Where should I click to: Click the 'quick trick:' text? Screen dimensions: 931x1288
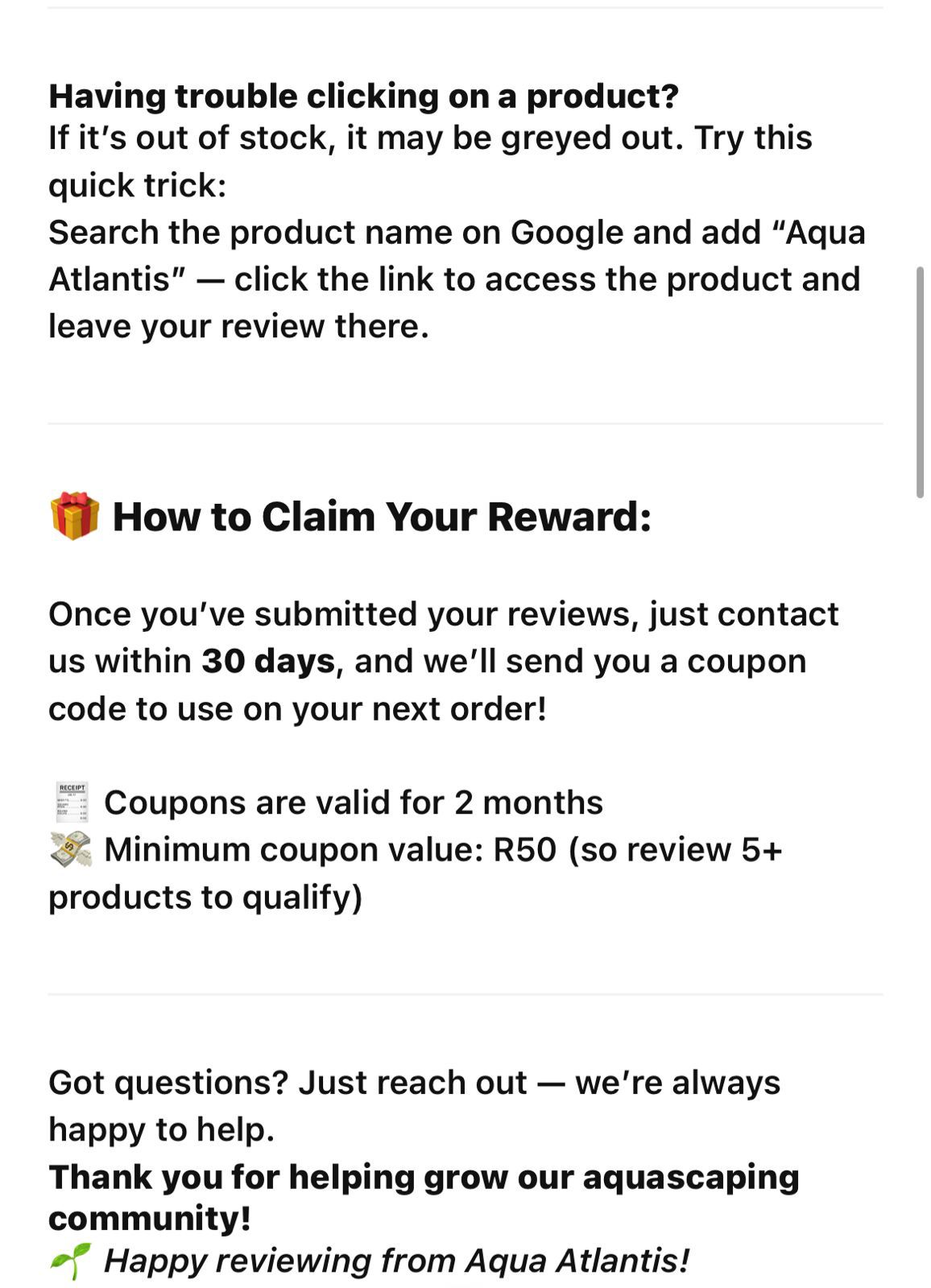click(138, 186)
